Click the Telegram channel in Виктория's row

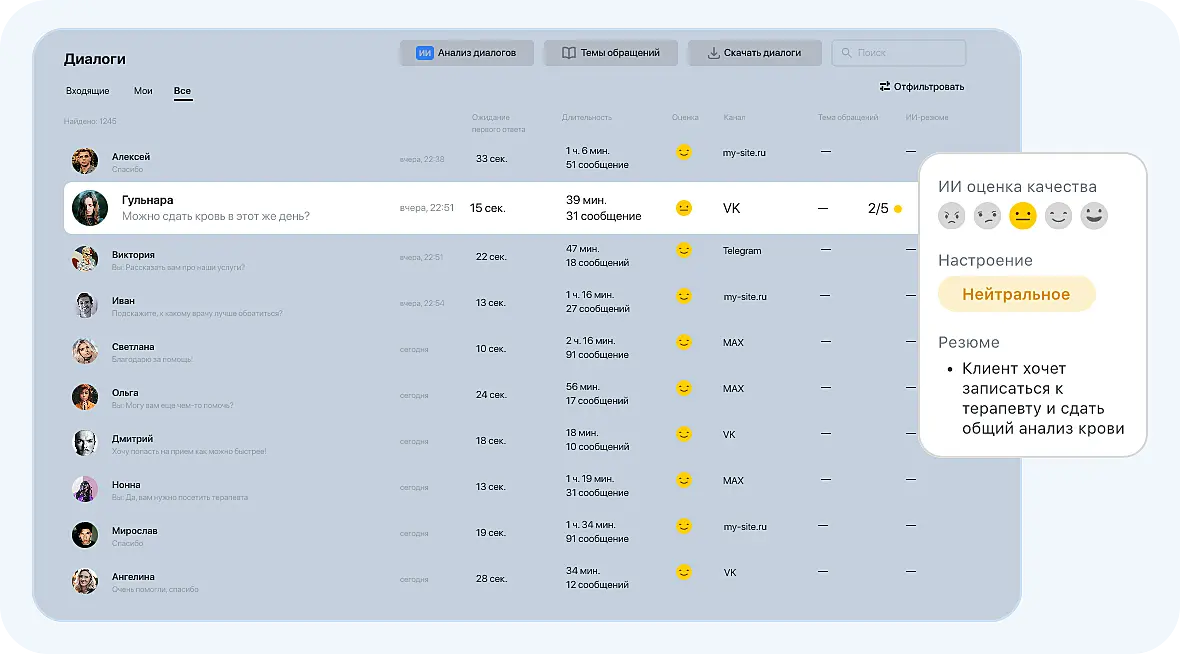pos(742,251)
